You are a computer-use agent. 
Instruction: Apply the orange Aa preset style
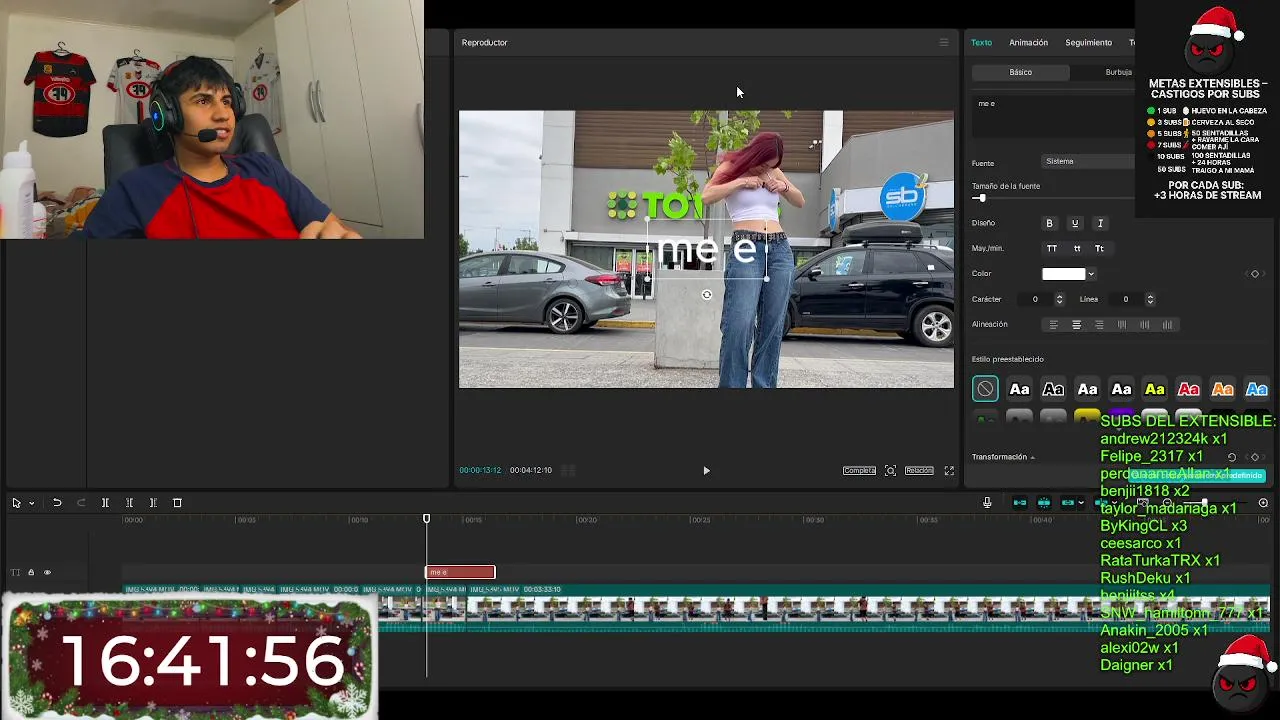pyautogui.click(x=1223, y=389)
